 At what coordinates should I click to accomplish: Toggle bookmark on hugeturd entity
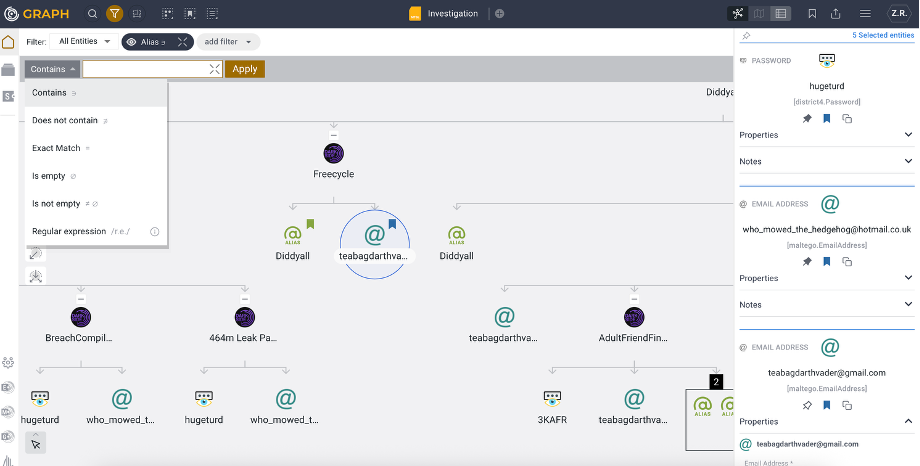click(x=827, y=119)
